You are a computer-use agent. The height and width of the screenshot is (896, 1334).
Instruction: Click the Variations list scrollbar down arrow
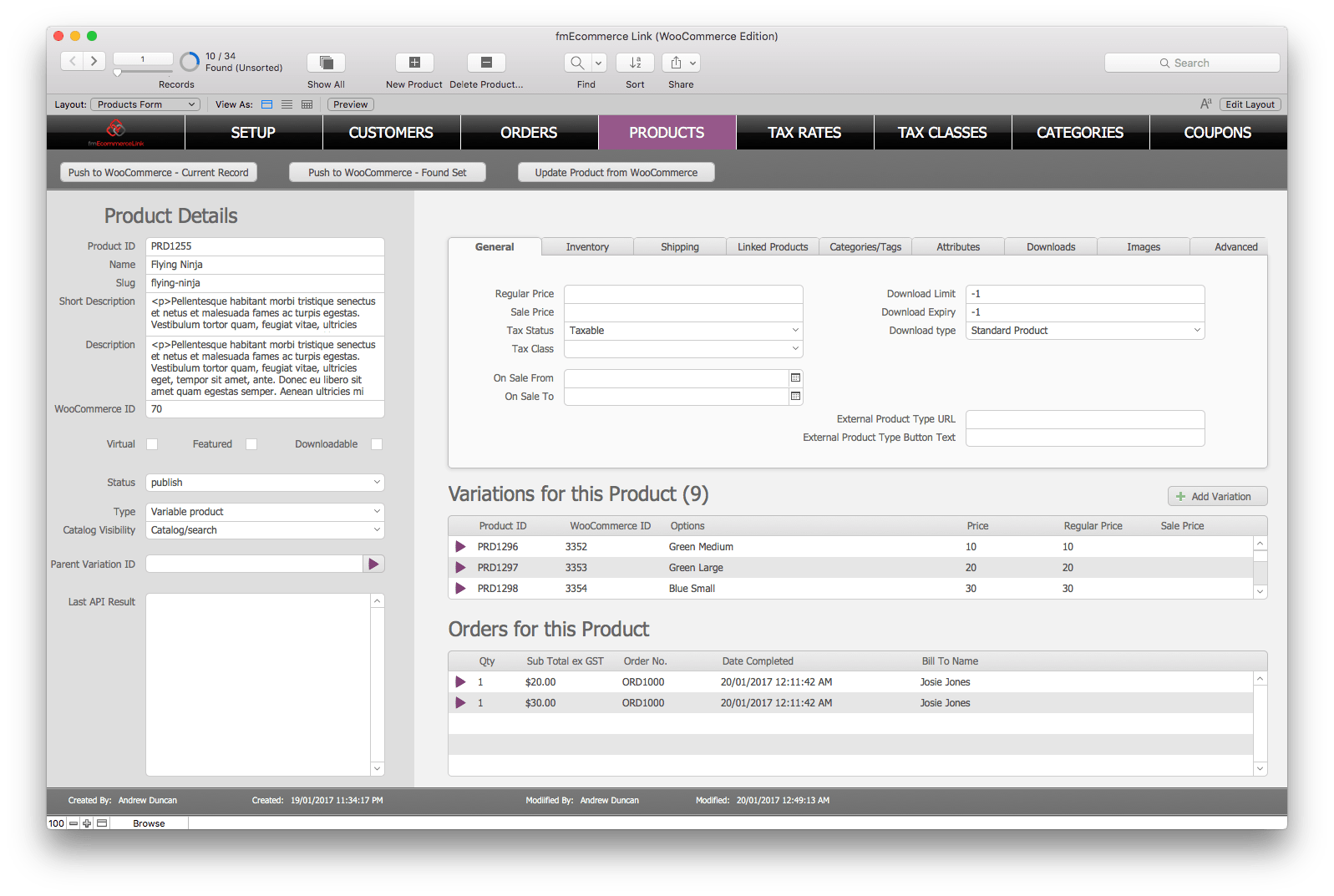click(x=1260, y=591)
